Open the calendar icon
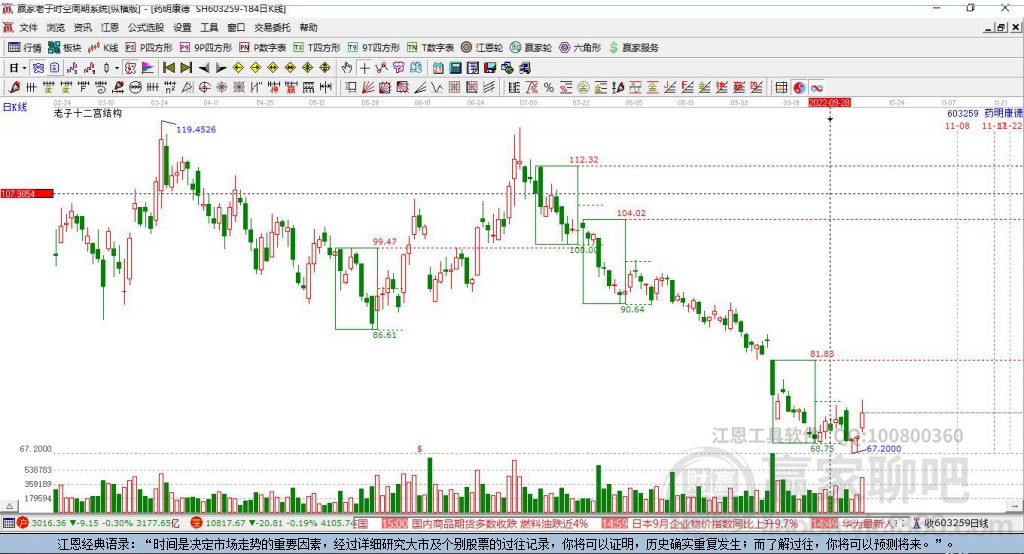Image resolution: width=1024 pixels, height=554 pixels. tap(438, 68)
